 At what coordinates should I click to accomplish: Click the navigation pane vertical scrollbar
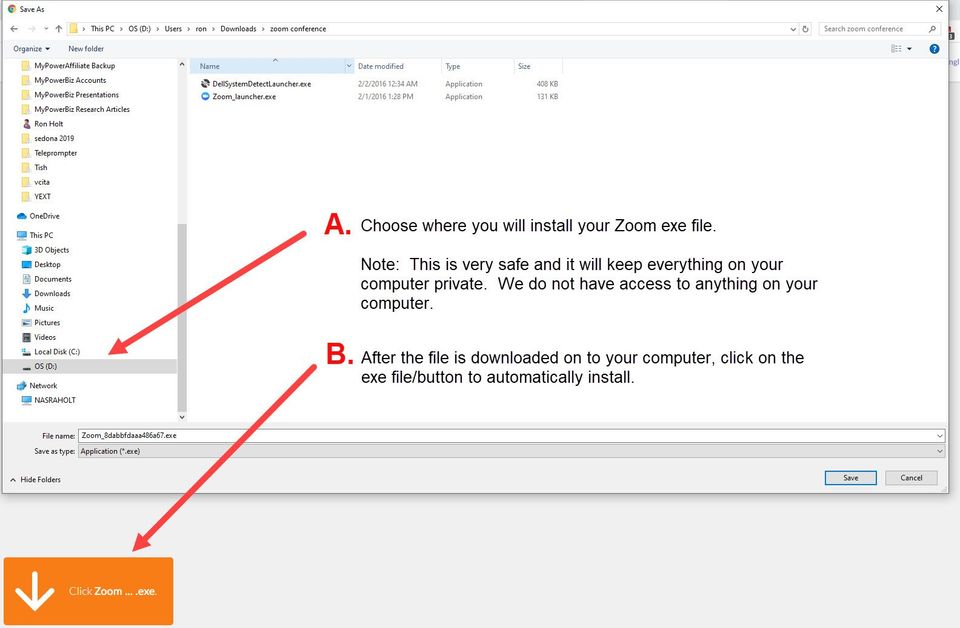[182, 240]
